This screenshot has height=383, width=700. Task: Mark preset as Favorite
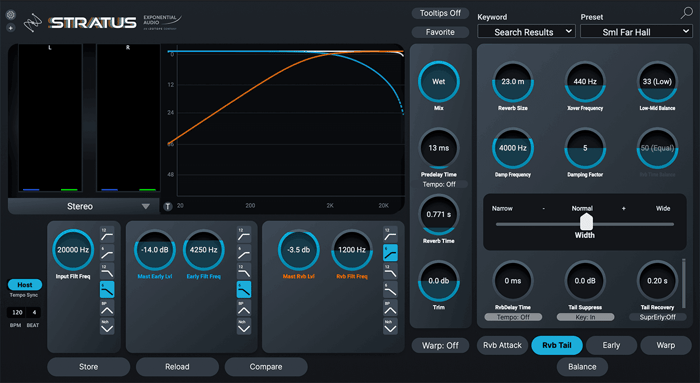click(440, 32)
